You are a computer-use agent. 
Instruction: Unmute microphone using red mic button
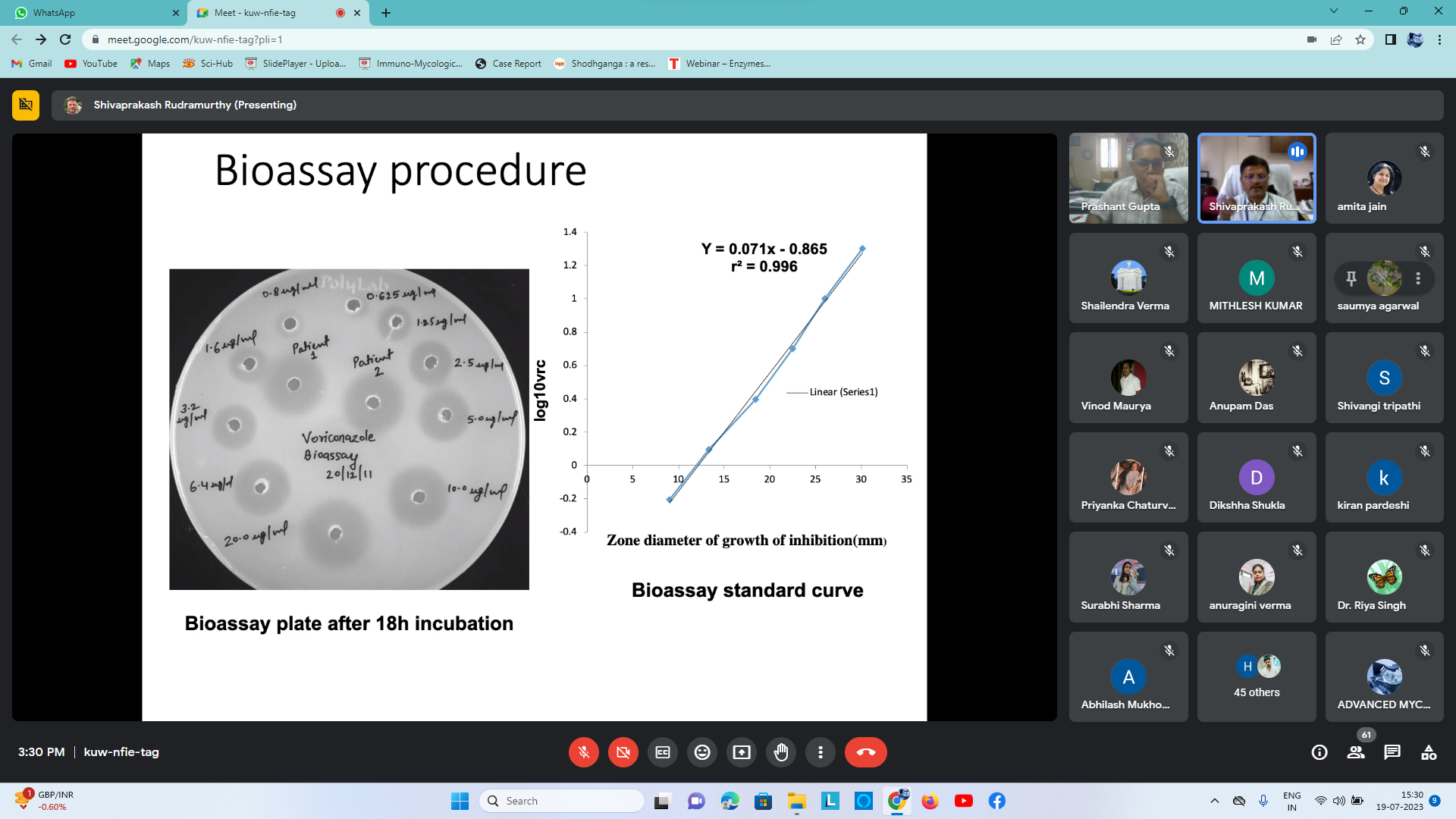coord(584,752)
